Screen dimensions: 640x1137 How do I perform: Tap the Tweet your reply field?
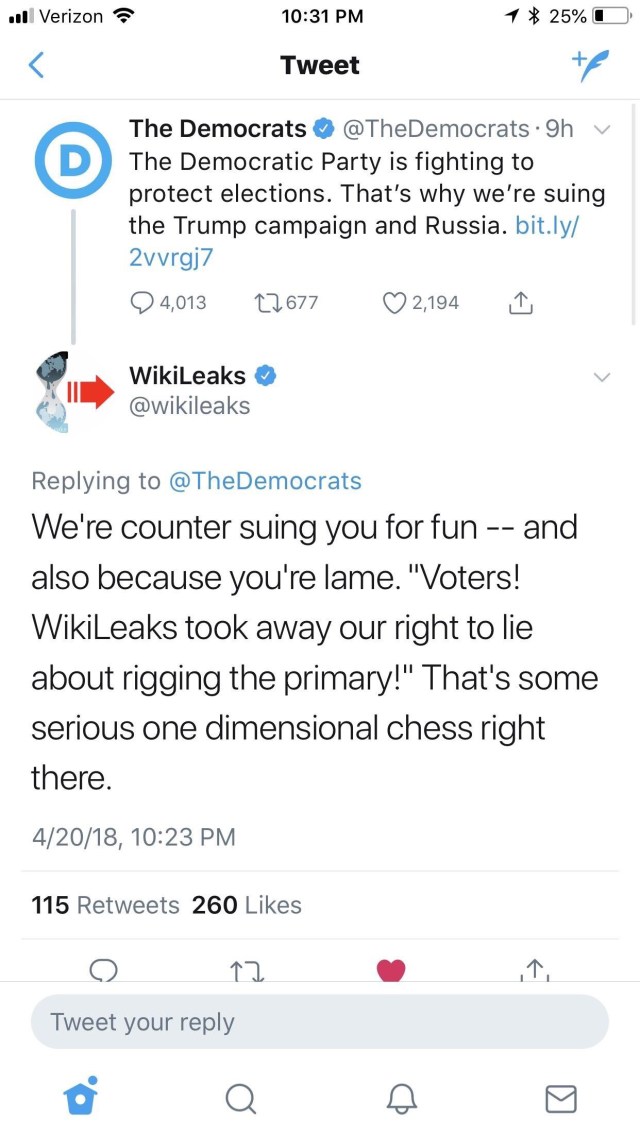[320, 1022]
